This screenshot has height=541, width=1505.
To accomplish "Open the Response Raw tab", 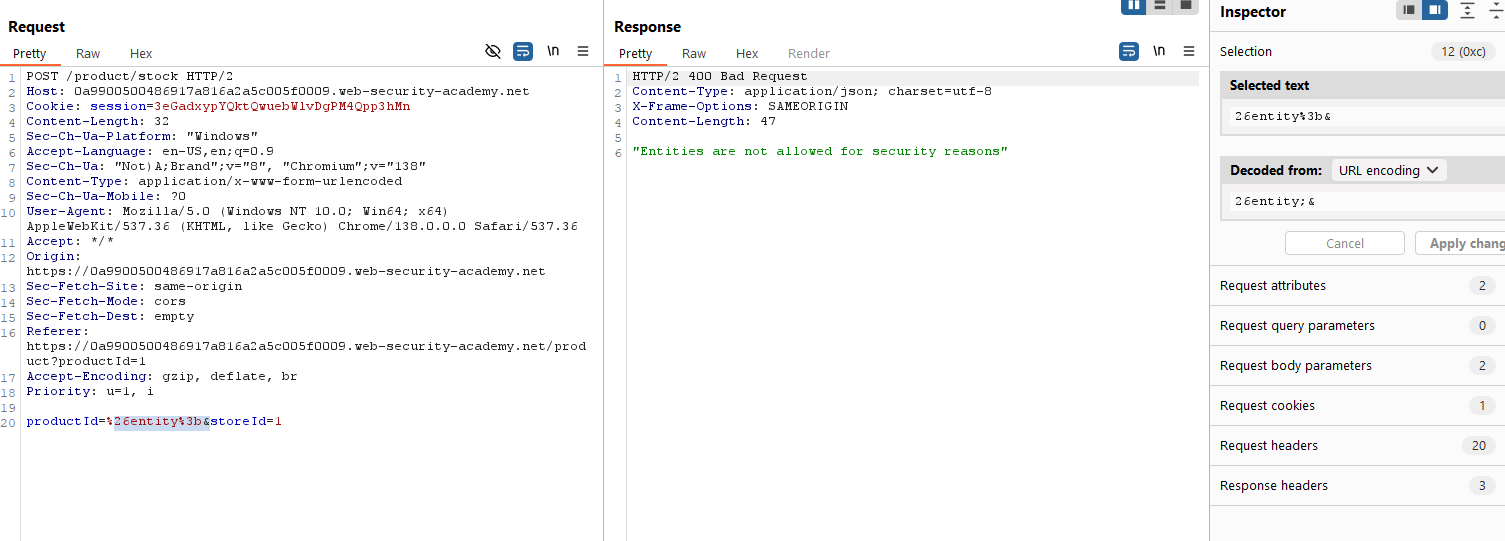I will [694, 54].
